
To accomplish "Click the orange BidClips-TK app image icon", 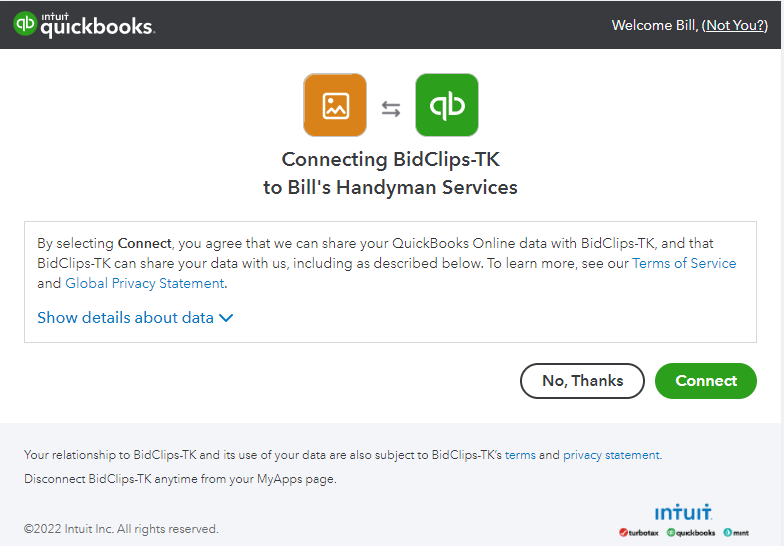I will point(335,105).
